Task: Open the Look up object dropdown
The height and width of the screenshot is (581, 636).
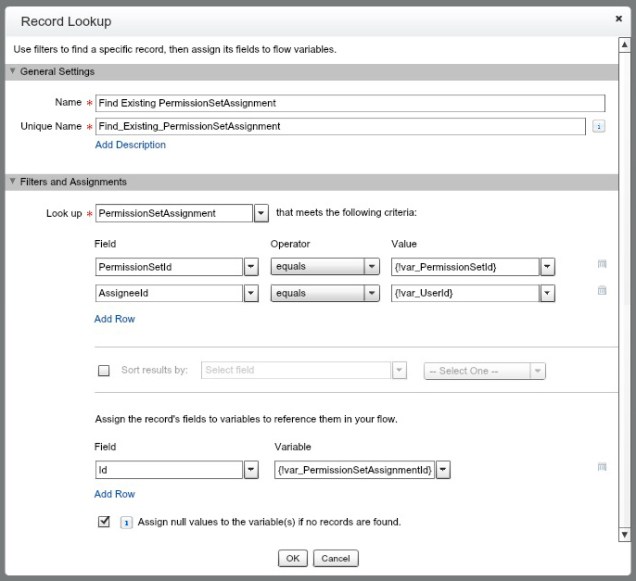Action: 260,213
